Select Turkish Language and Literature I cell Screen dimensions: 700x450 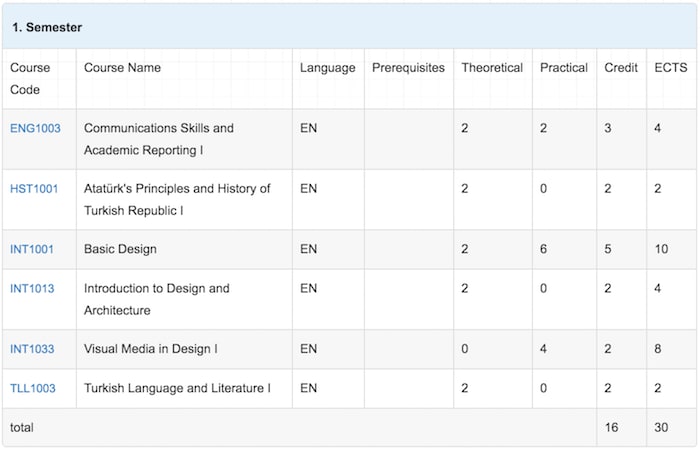tap(184, 388)
